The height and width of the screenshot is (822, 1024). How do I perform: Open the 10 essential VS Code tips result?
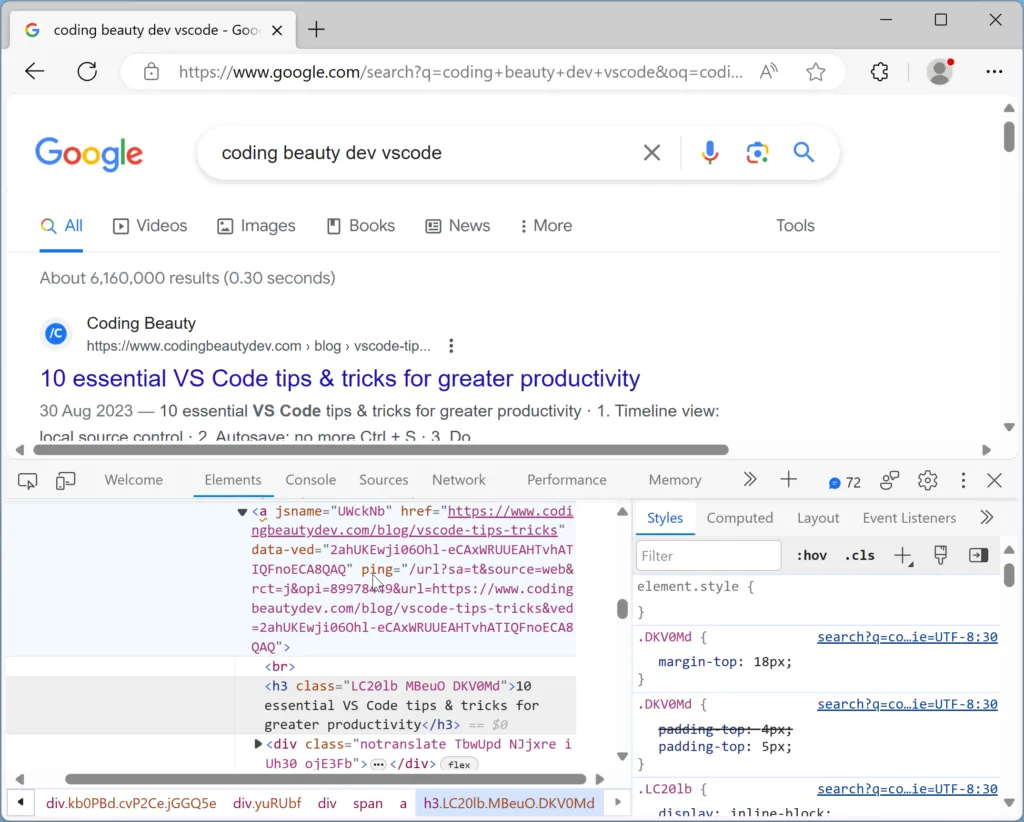(x=340, y=379)
